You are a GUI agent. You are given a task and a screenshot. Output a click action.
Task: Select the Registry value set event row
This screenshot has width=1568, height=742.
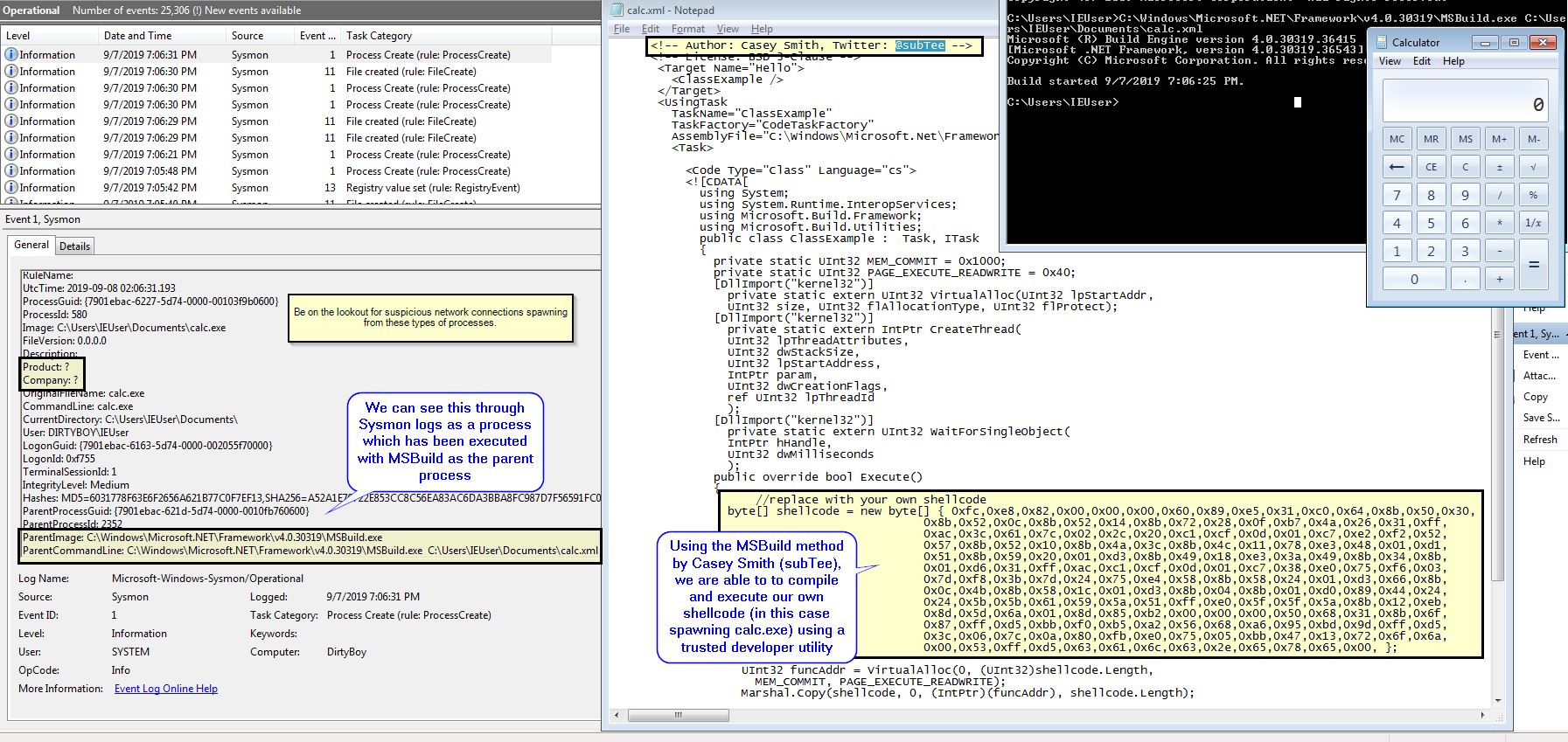[x=302, y=188]
